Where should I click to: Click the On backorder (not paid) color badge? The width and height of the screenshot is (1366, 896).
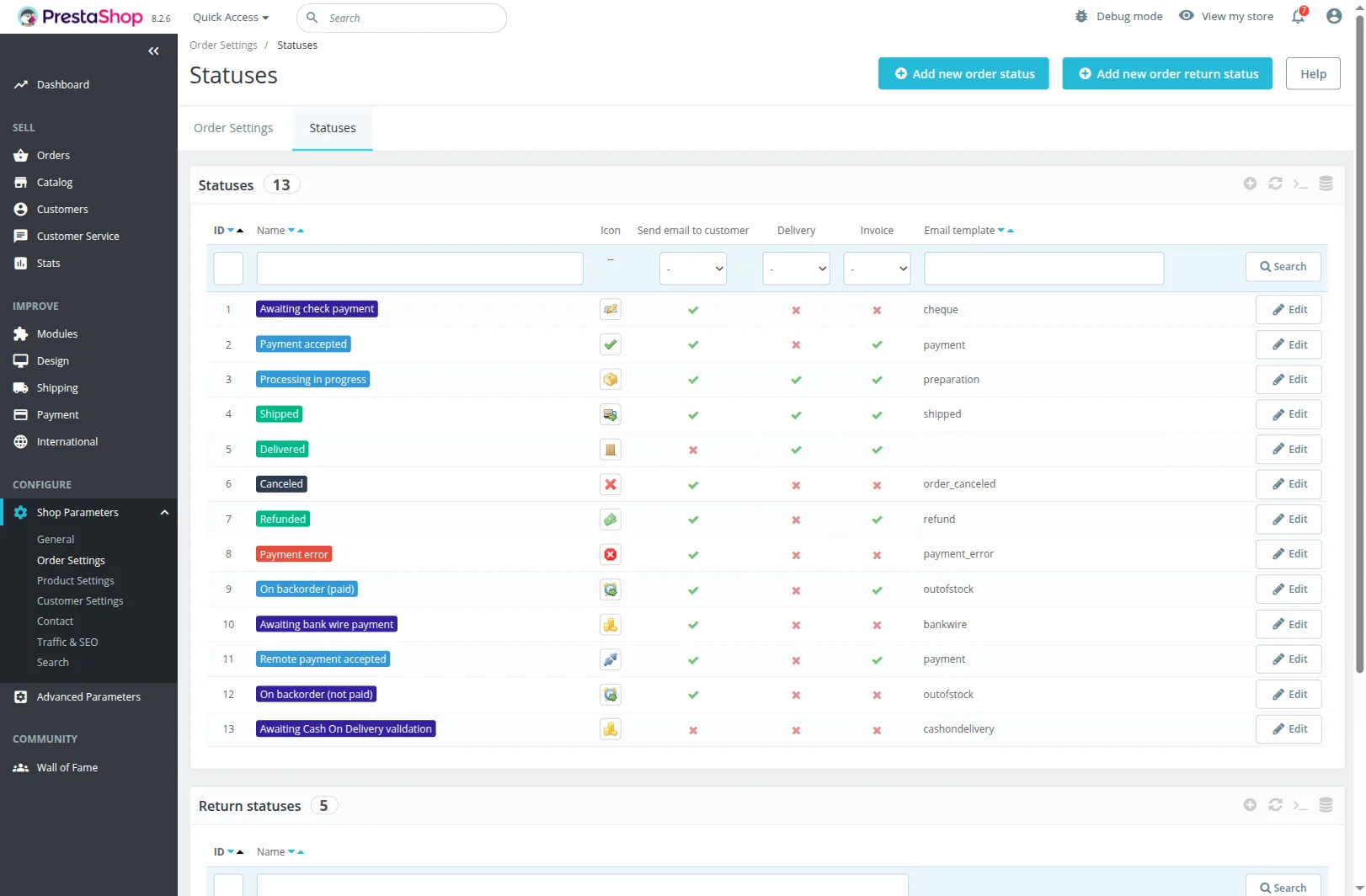(316, 695)
